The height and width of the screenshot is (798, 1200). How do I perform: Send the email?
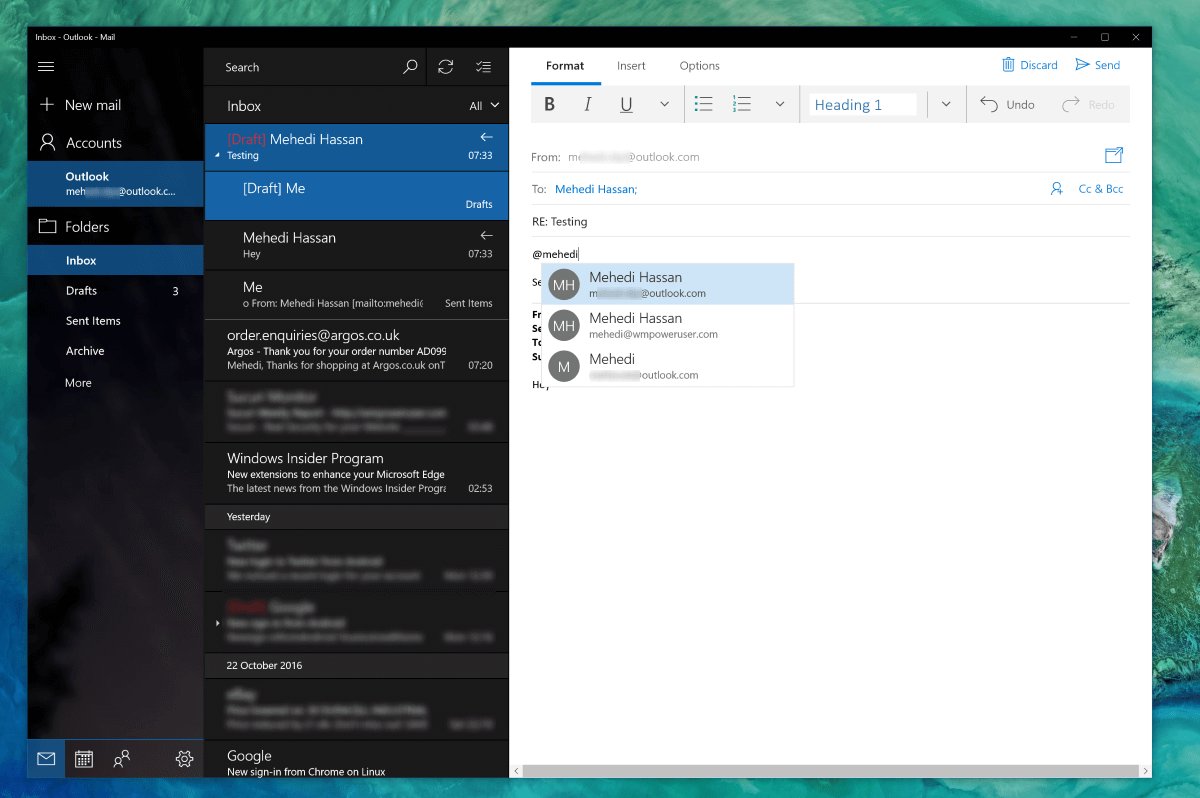point(1098,65)
